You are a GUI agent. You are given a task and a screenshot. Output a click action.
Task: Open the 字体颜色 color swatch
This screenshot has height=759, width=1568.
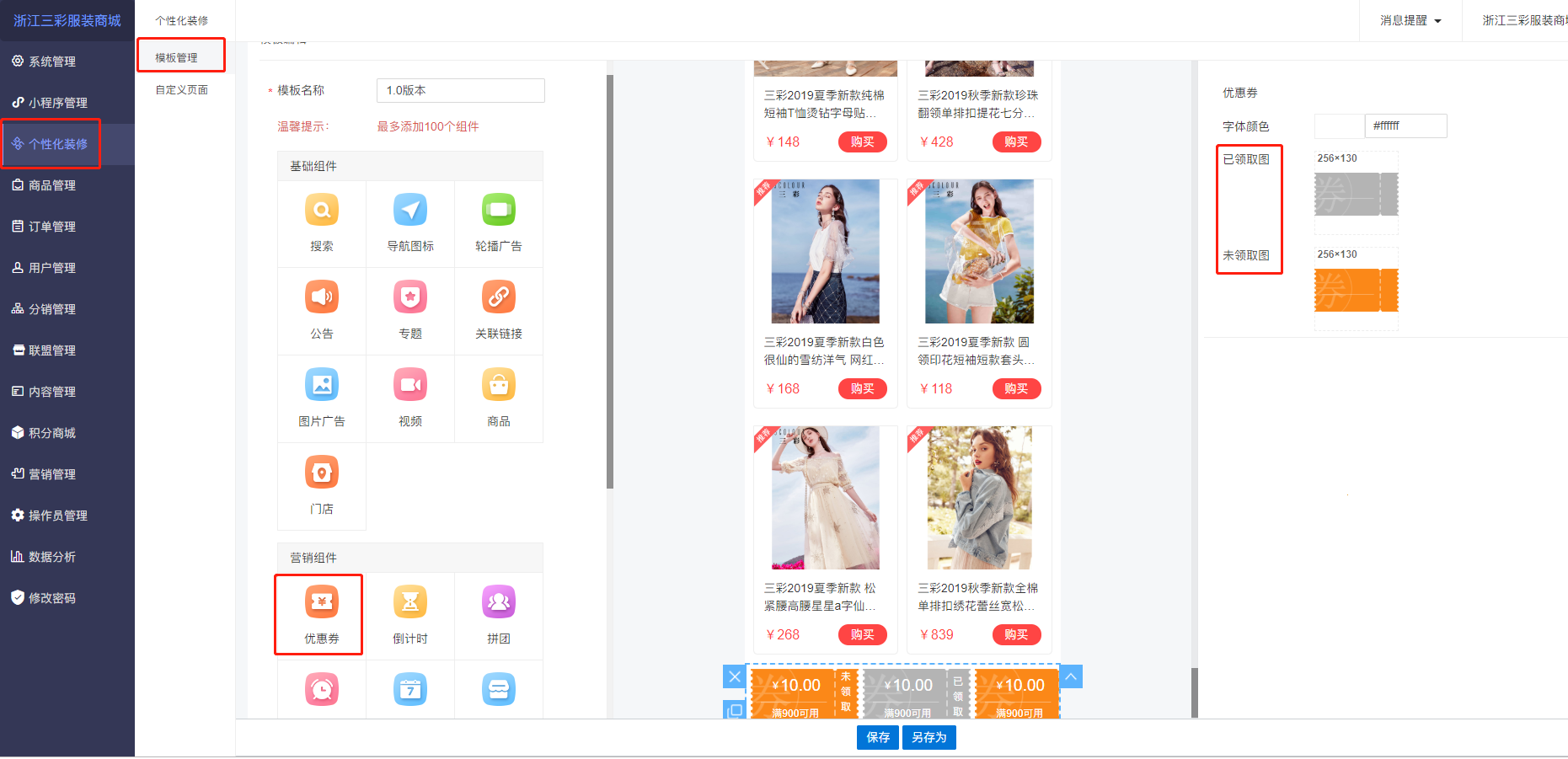coord(1339,126)
